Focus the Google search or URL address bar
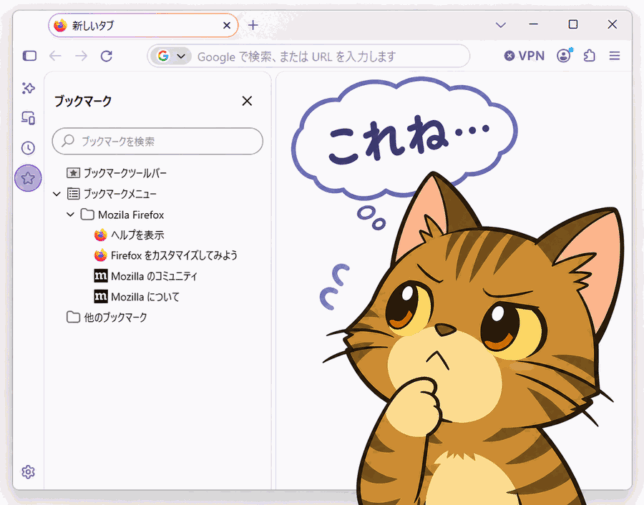Screen dimensions: 644x505 point(308,56)
